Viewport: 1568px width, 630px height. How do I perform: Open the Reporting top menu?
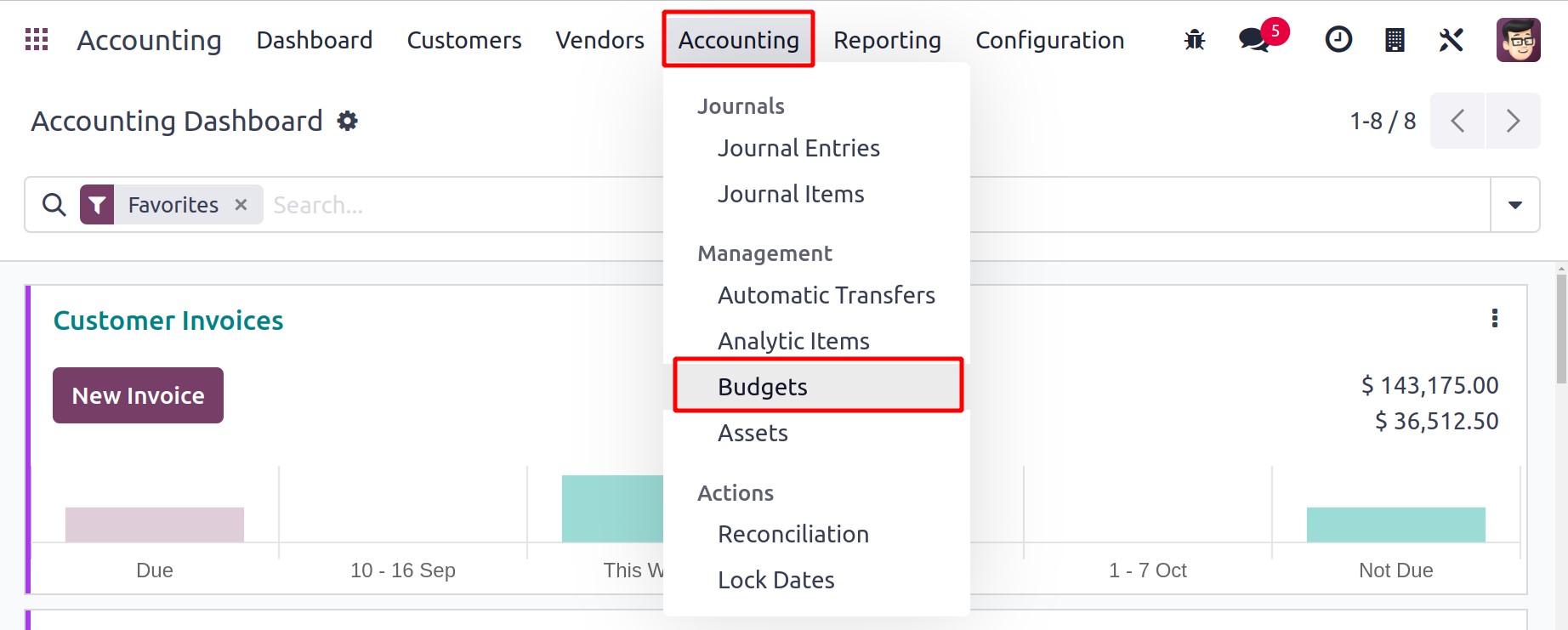tap(887, 40)
